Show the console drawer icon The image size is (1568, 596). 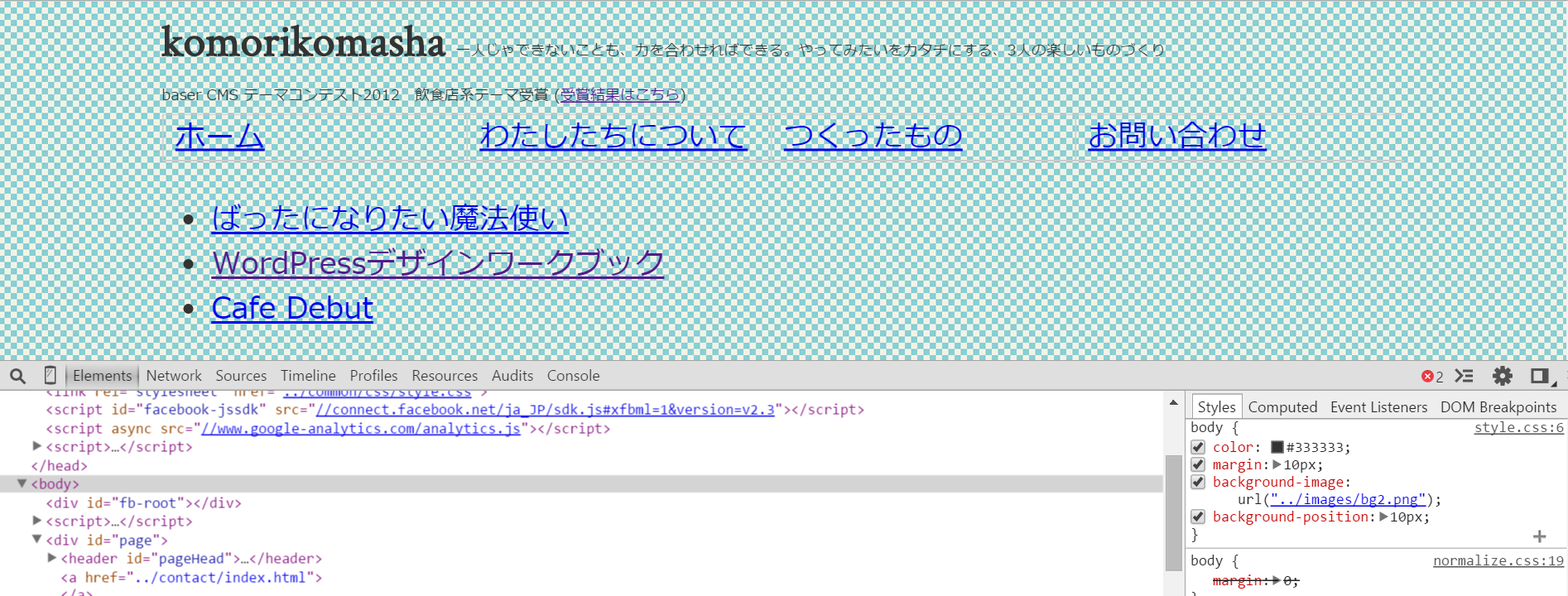pyautogui.click(x=1465, y=376)
